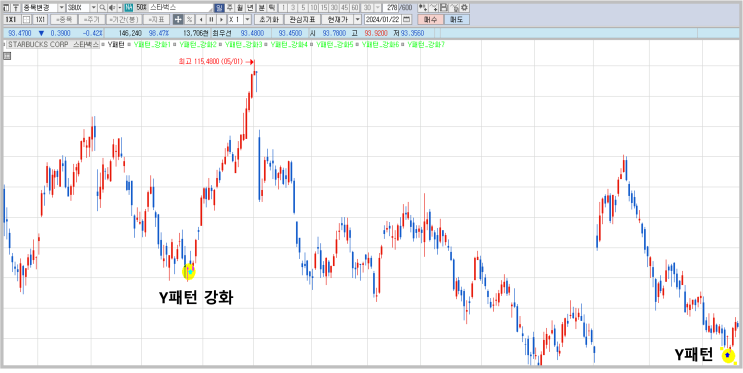Click the blue 매도 sell button

click(x=457, y=19)
